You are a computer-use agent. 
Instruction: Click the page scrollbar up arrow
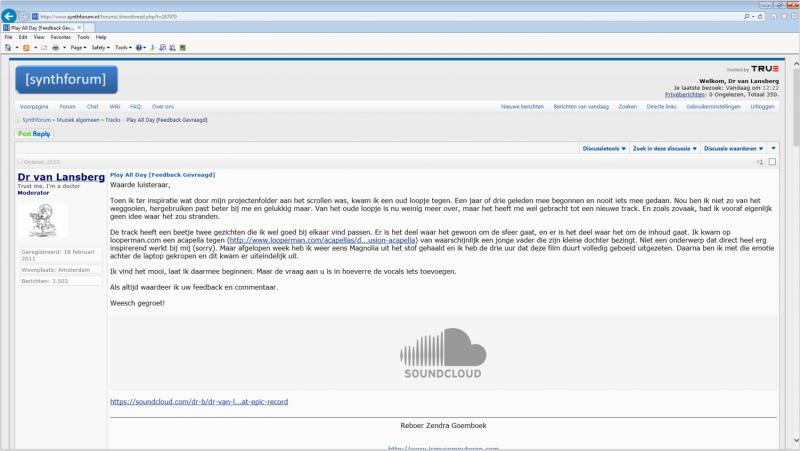pos(795,64)
